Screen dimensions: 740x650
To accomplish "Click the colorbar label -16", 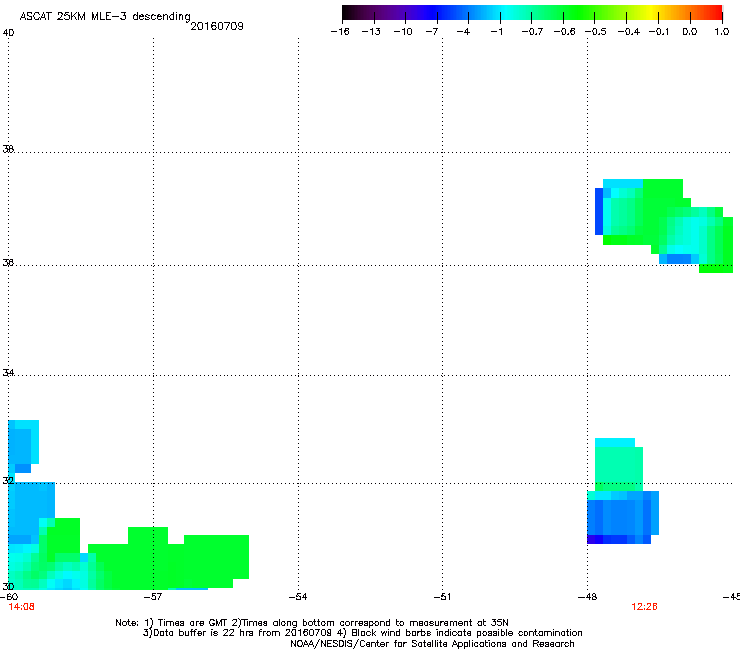I will pyautogui.click(x=340, y=32).
